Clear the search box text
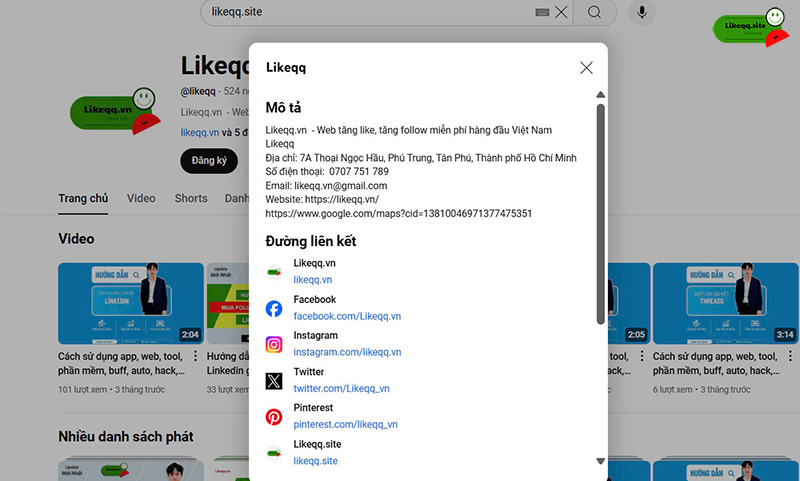Image resolution: width=800 pixels, height=481 pixels. 561,12
